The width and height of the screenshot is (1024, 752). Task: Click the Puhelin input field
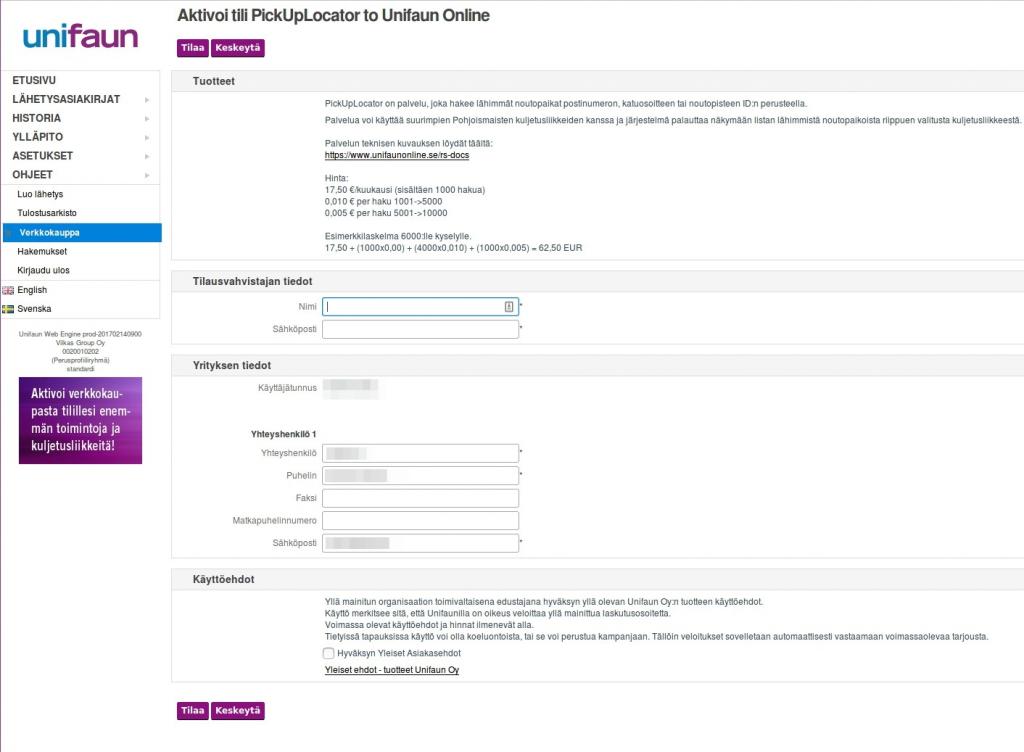tap(421, 475)
